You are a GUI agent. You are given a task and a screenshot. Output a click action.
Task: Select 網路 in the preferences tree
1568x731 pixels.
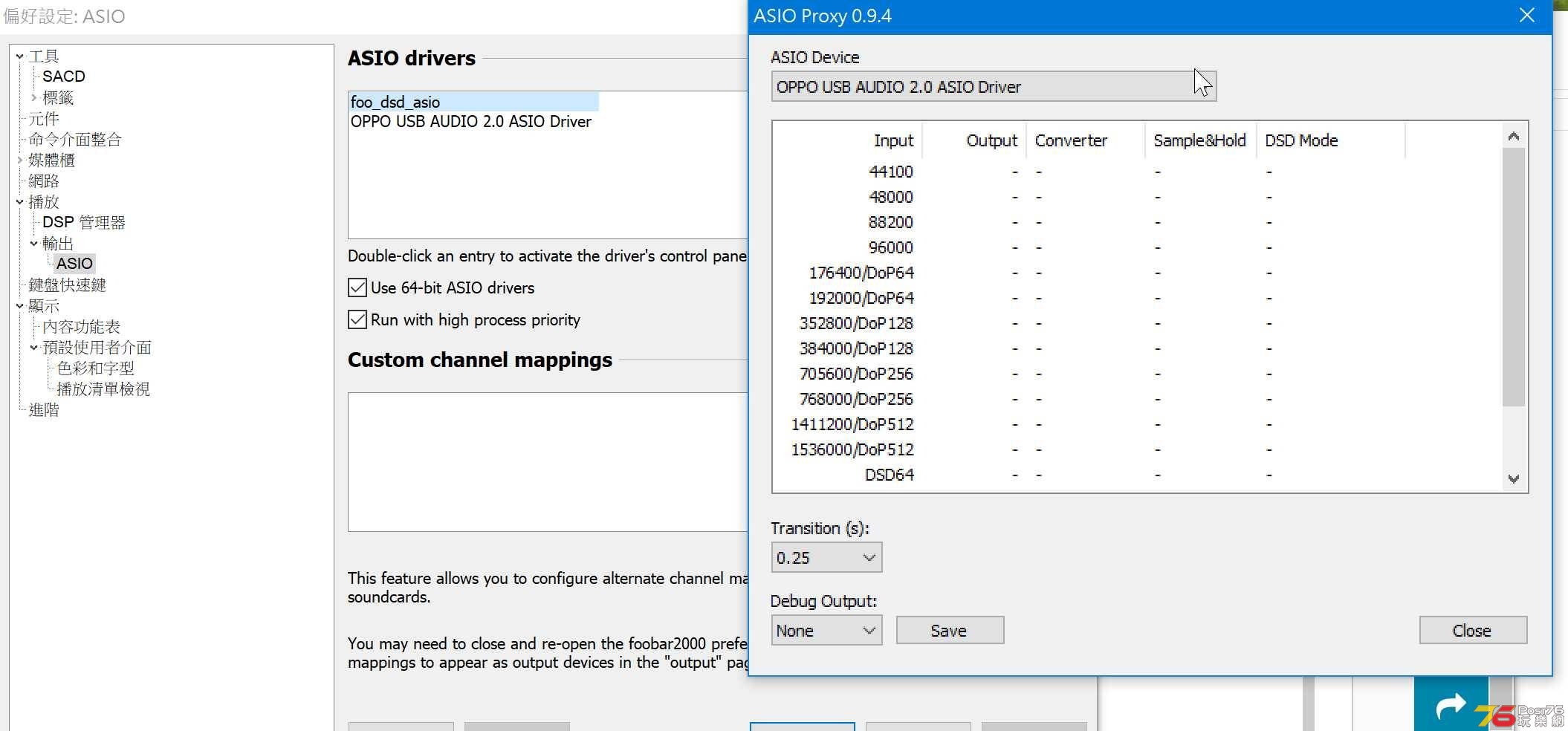click(x=43, y=181)
